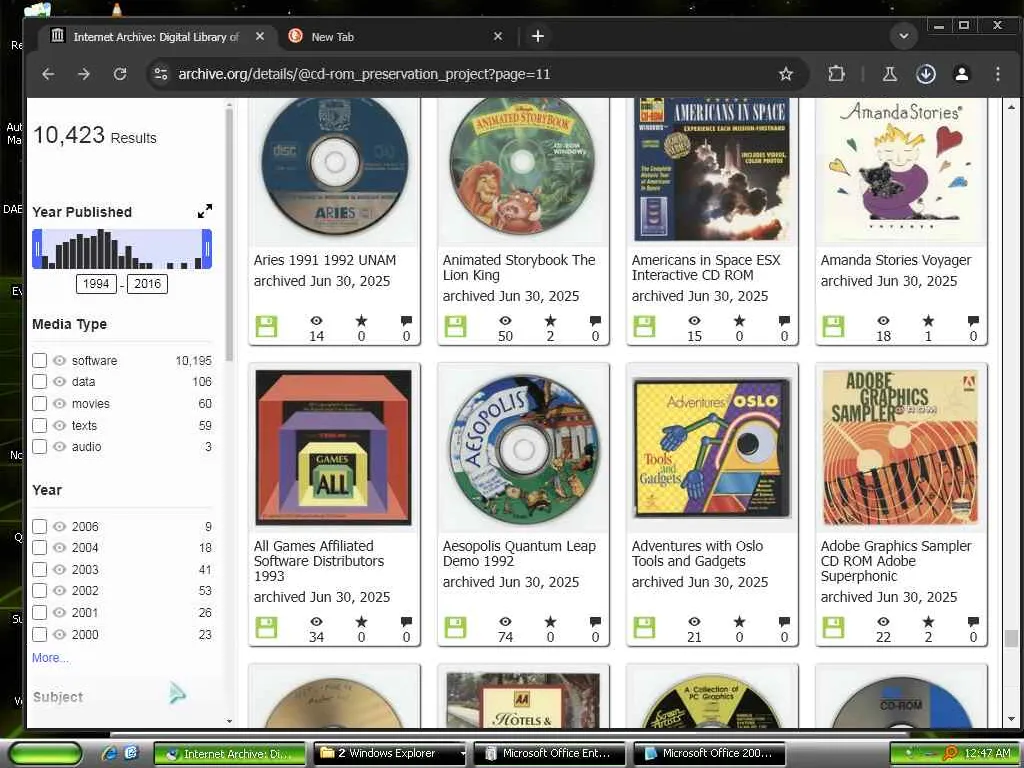Click More... link under Year list
Screen dimensions: 1024x768
50,658
